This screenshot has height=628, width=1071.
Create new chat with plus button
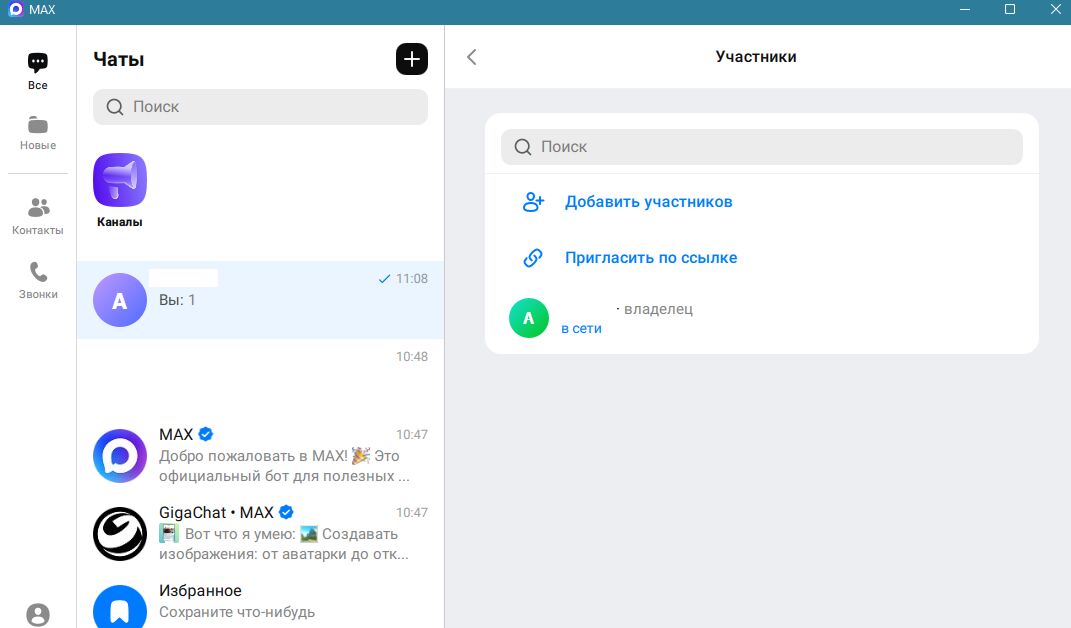[411, 59]
